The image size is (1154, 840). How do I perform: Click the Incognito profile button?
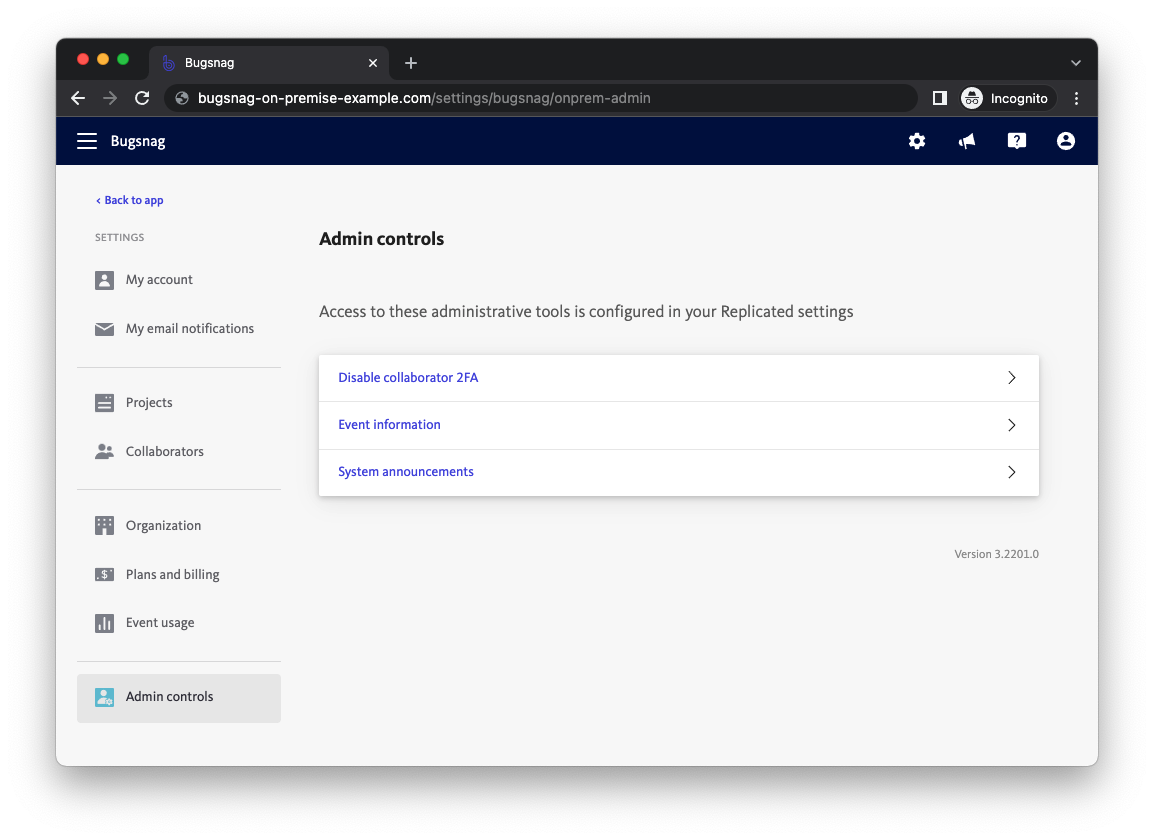tap(1007, 98)
